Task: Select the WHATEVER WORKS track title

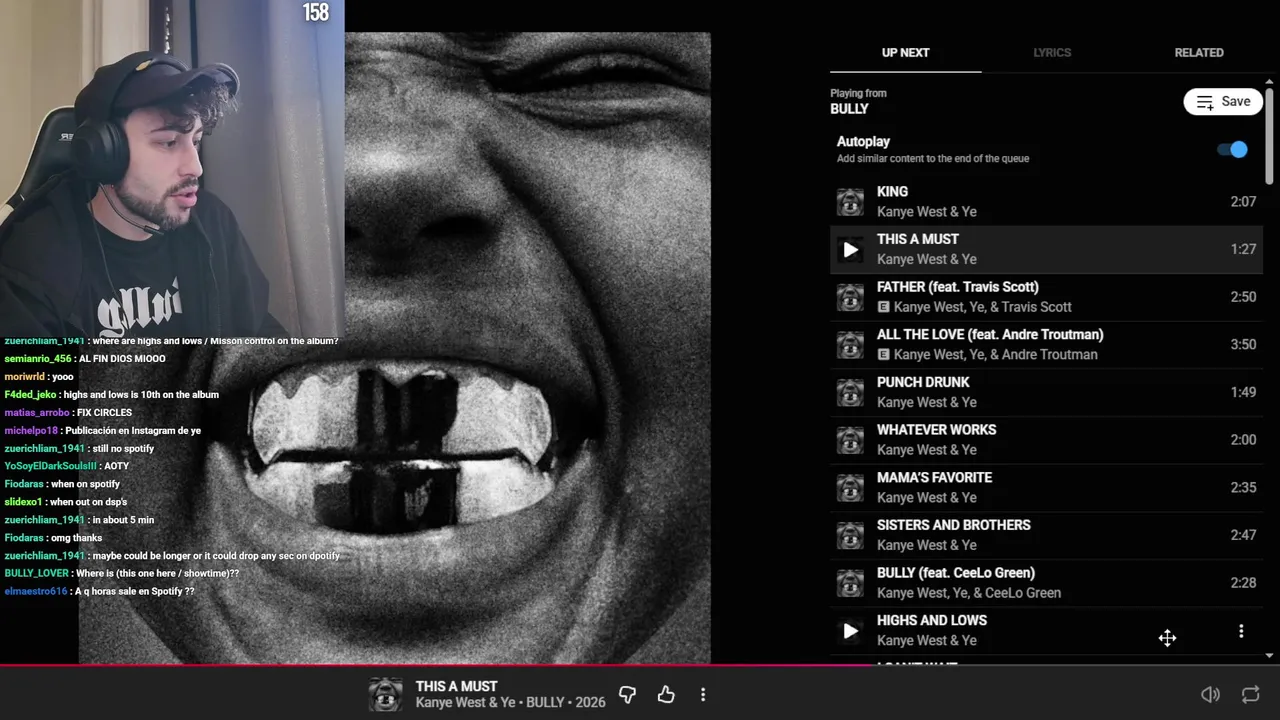Action: (936, 430)
